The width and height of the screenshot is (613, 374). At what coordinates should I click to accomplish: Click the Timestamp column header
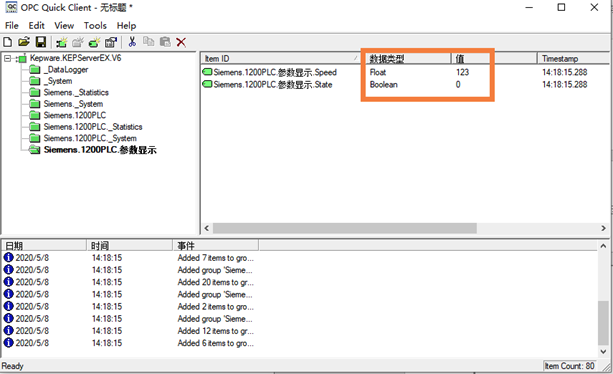click(x=573, y=59)
